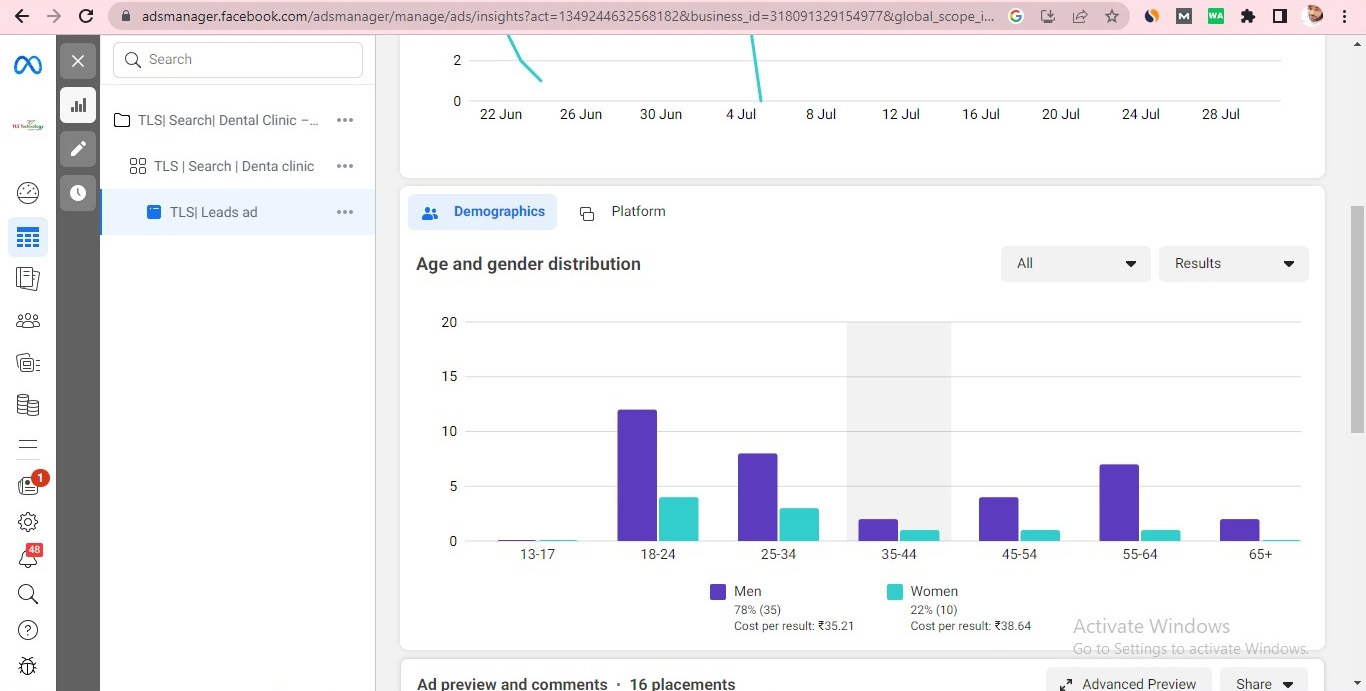Open the charts insights view icon
The height and width of the screenshot is (691, 1366).
click(78, 105)
